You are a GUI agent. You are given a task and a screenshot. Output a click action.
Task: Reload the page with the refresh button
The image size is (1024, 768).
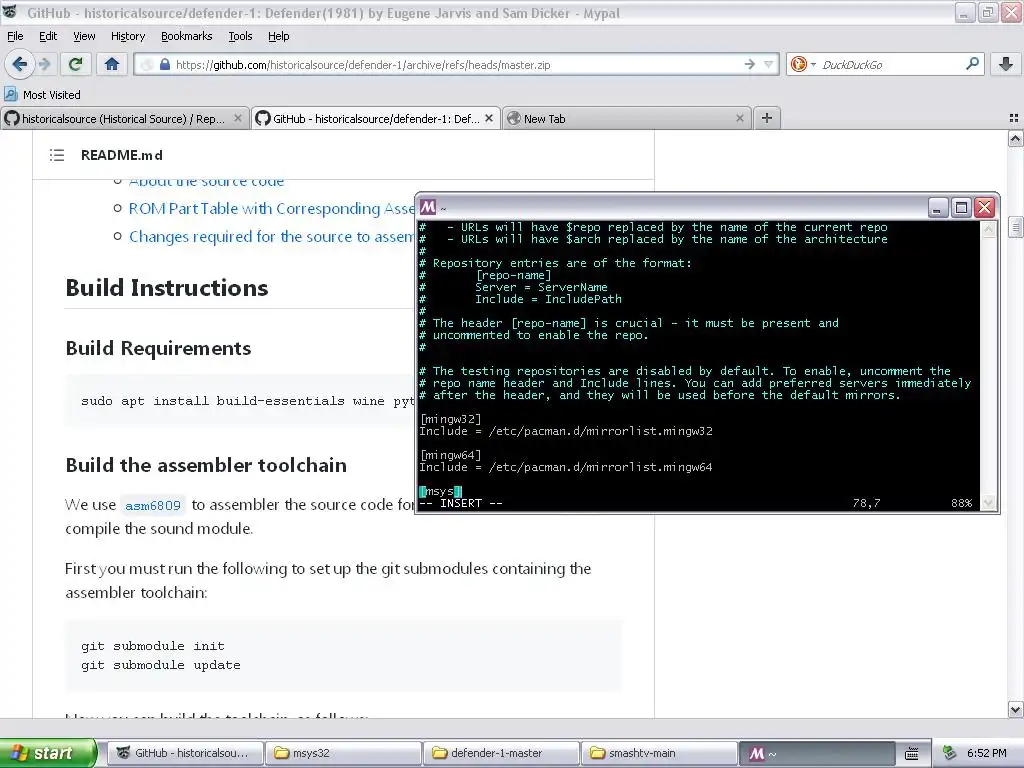pos(76,64)
